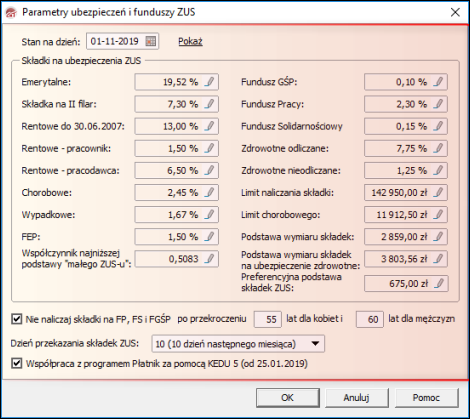This screenshot has height=419, width=470.
Task: Click the age field for mężczyzn showing 60
Action: point(370,319)
